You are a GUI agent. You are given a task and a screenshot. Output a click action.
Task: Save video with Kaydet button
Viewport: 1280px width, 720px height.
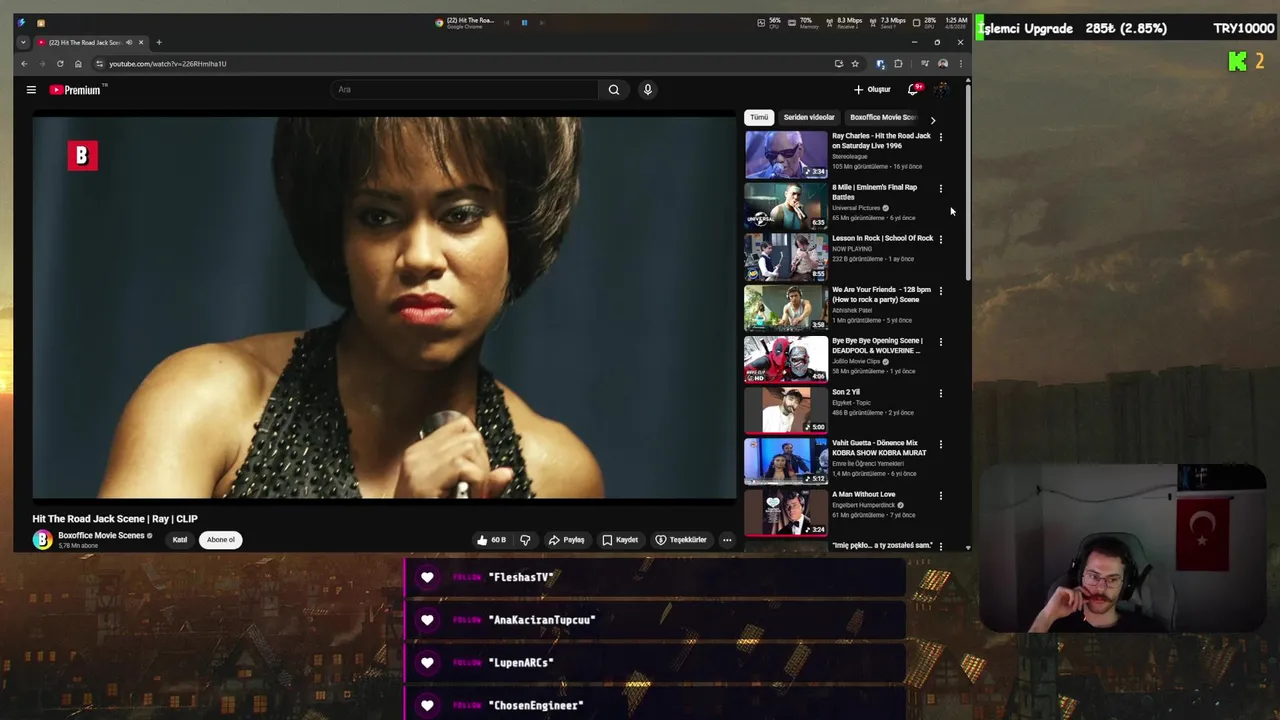pos(620,540)
